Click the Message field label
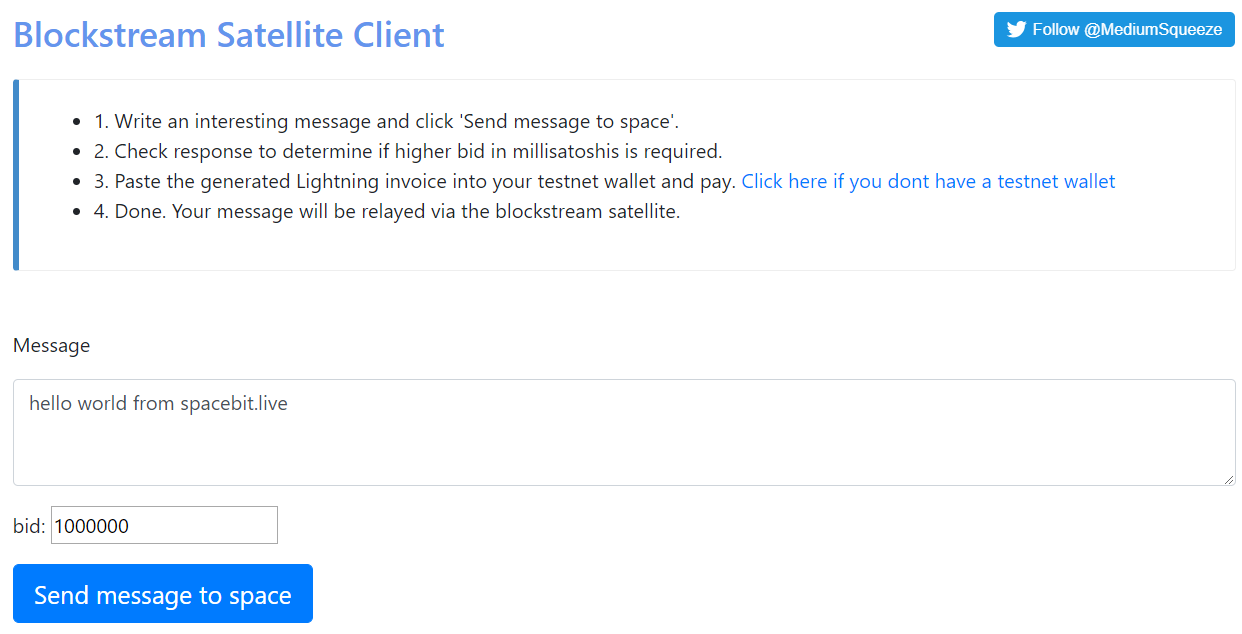Viewport: 1242px width, 634px height. point(52,346)
